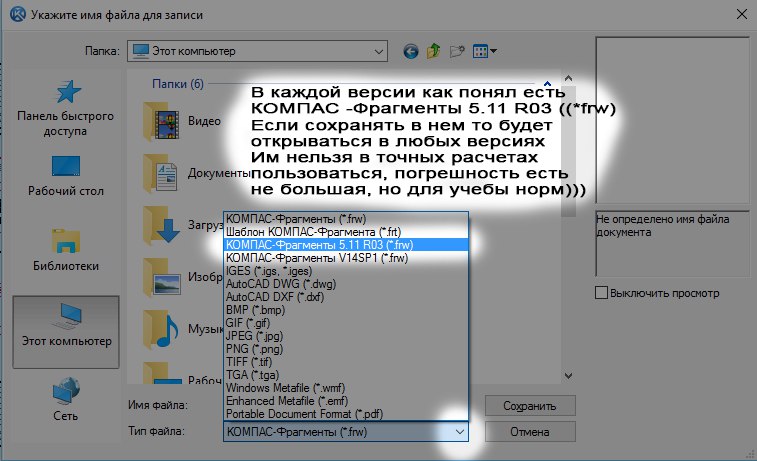Choose BMP (*.bmp) format
This screenshot has width=757, height=461.
[346, 310]
